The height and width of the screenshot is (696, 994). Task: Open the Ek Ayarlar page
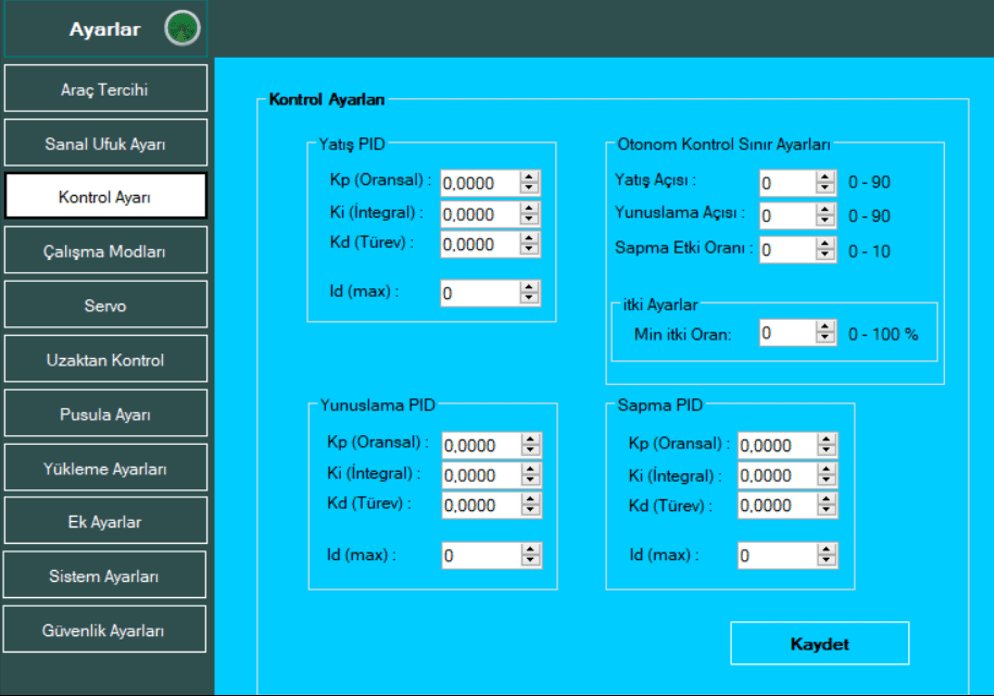tap(105, 521)
